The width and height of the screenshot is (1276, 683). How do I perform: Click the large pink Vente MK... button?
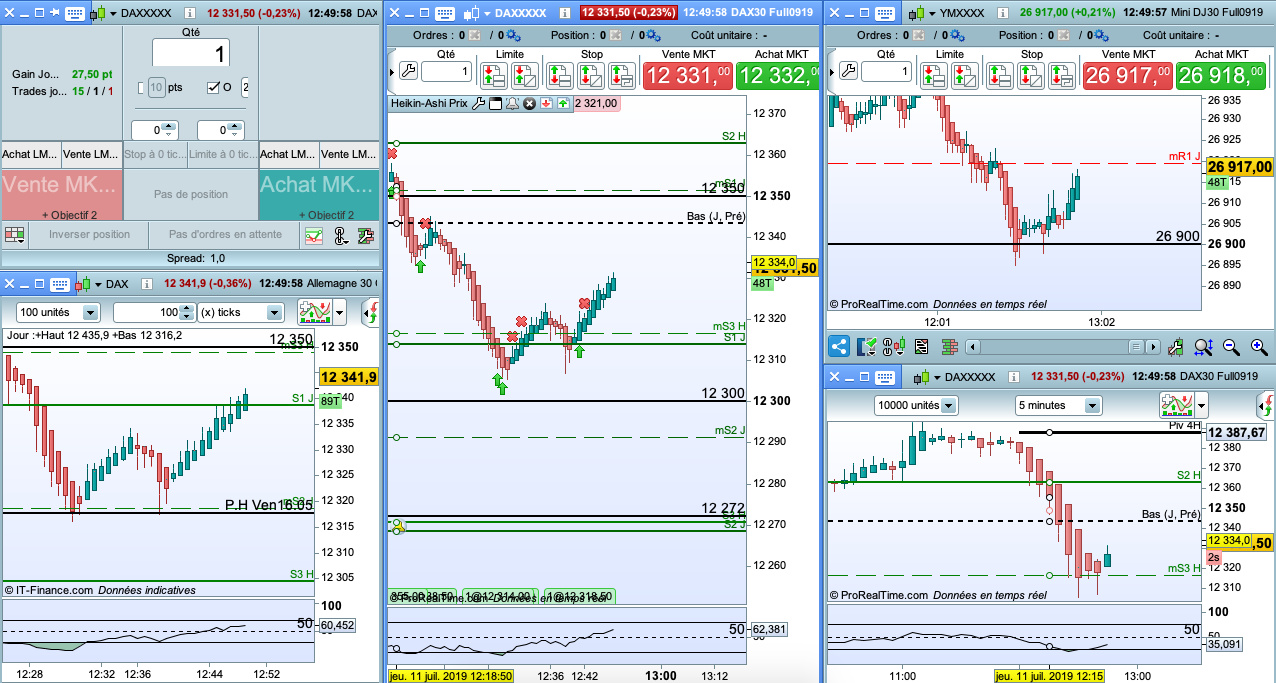pos(62,194)
